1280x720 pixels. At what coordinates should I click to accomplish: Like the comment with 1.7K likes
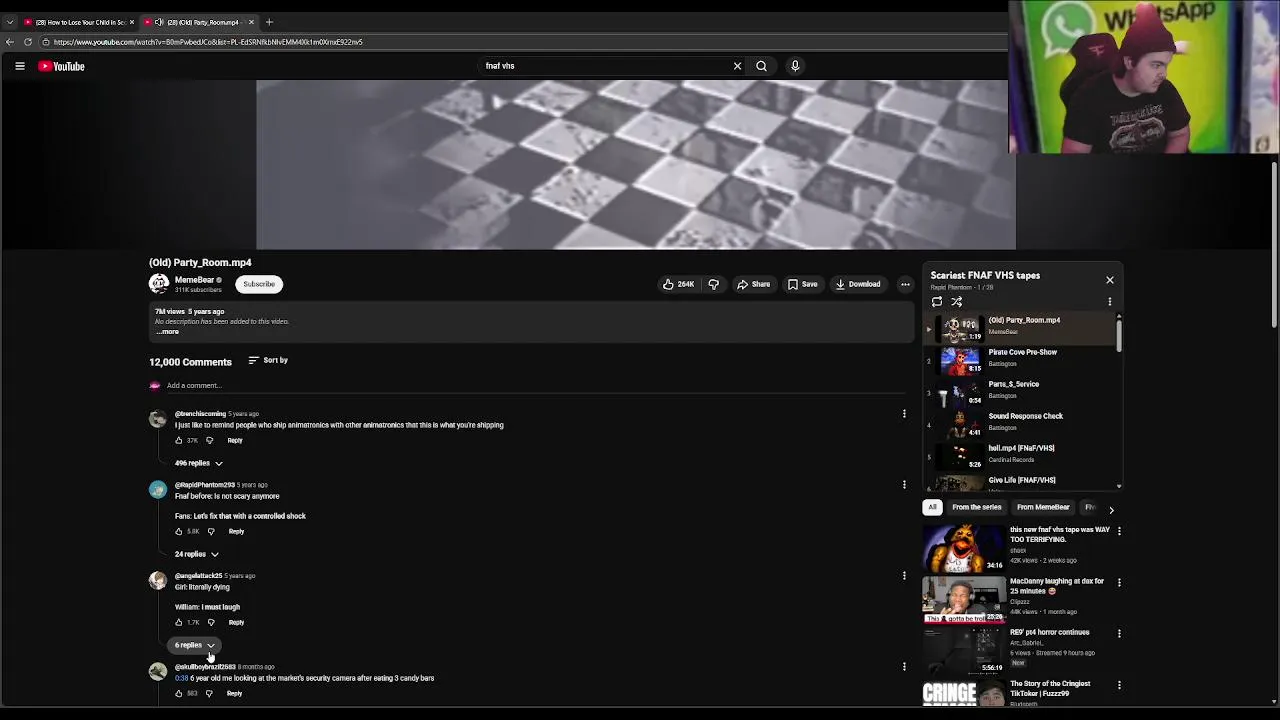pos(179,622)
